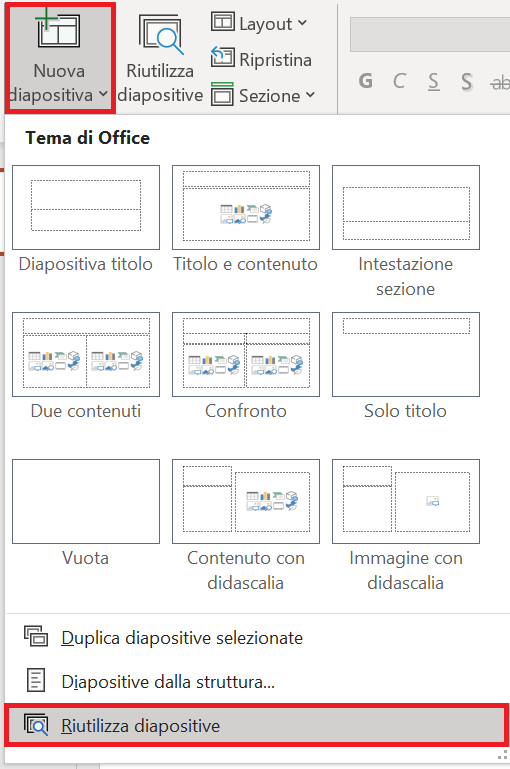Click the Nuova diapositiva slide icon

58,30
